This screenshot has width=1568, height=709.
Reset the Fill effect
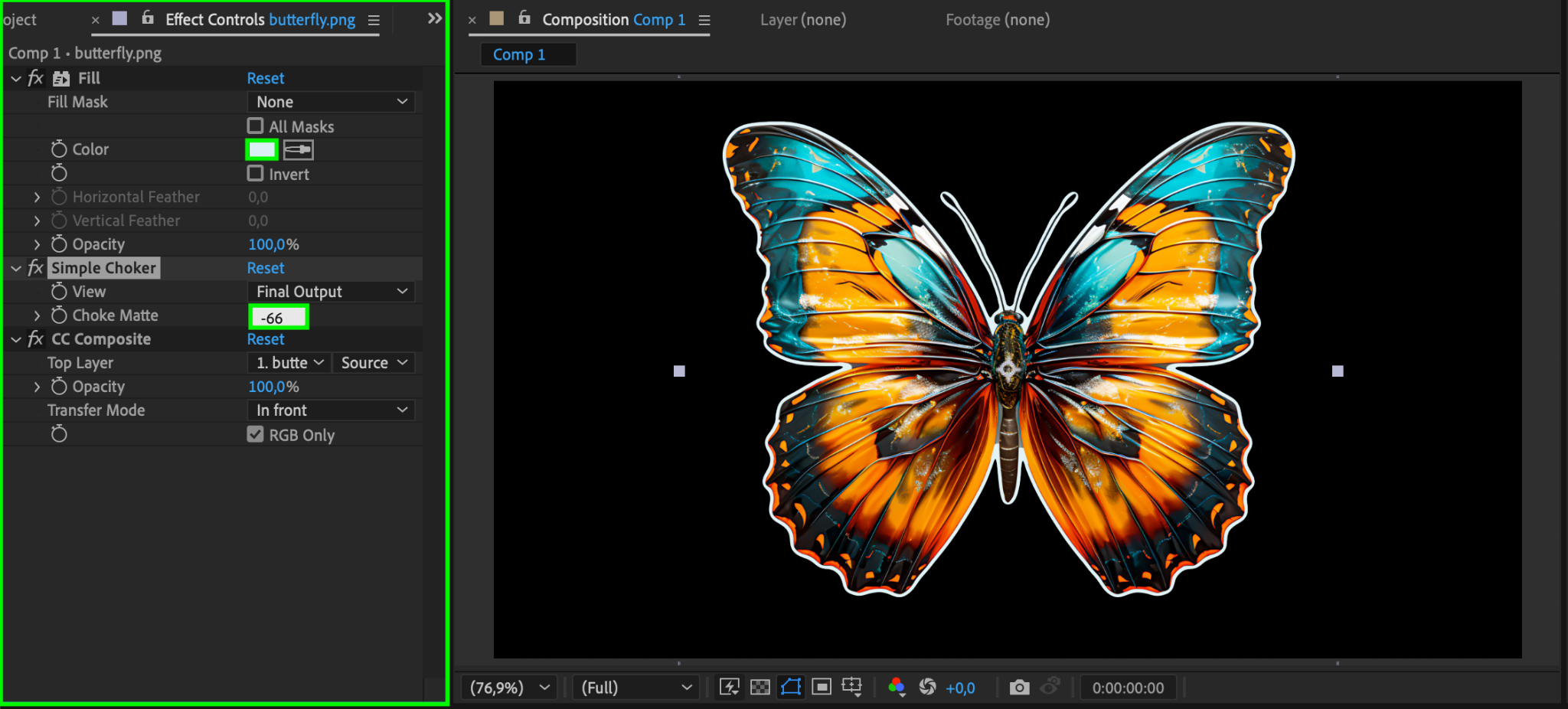266,78
